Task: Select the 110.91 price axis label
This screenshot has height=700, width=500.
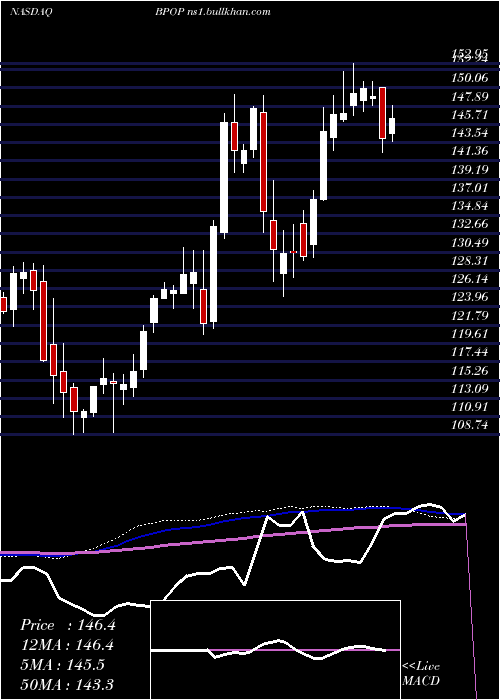Action: 469,407
